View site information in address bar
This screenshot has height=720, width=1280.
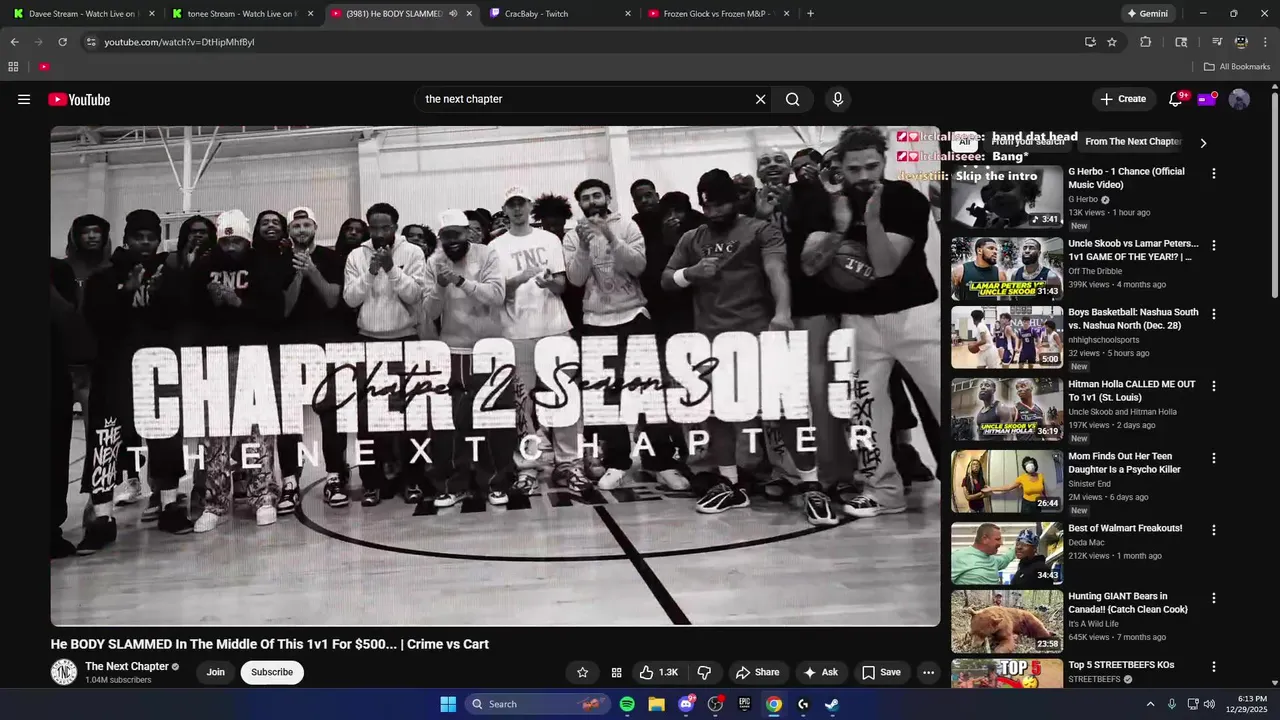(91, 42)
